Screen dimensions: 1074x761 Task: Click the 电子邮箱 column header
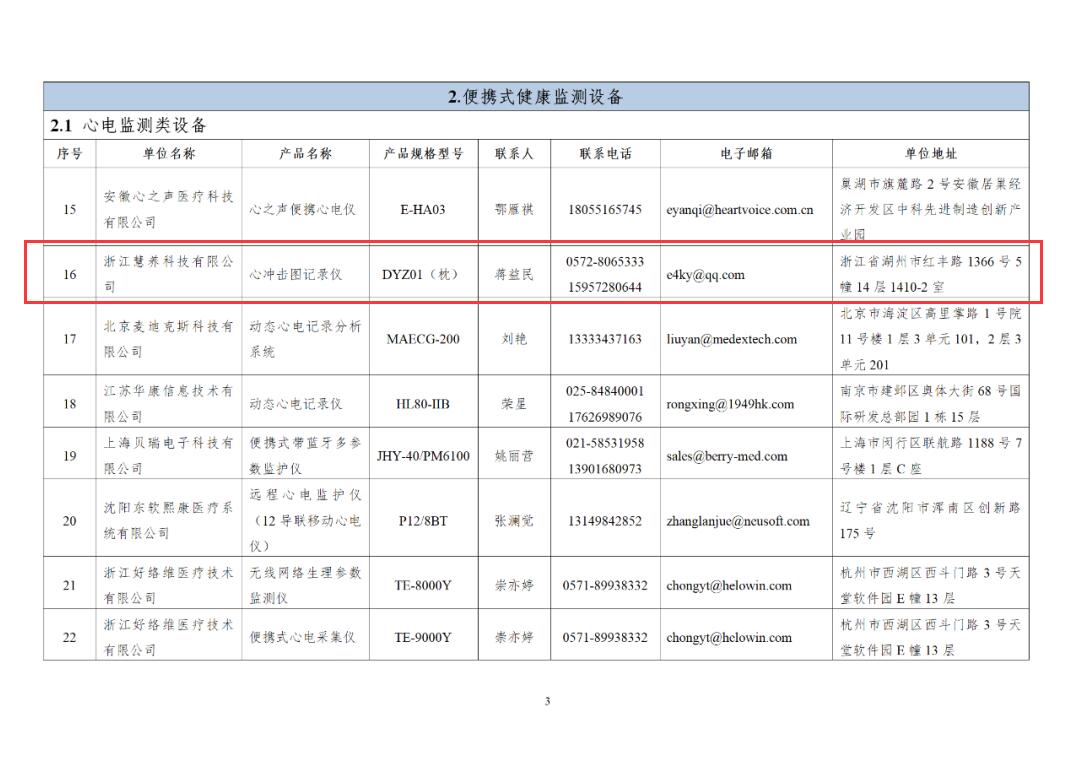point(746,154)
